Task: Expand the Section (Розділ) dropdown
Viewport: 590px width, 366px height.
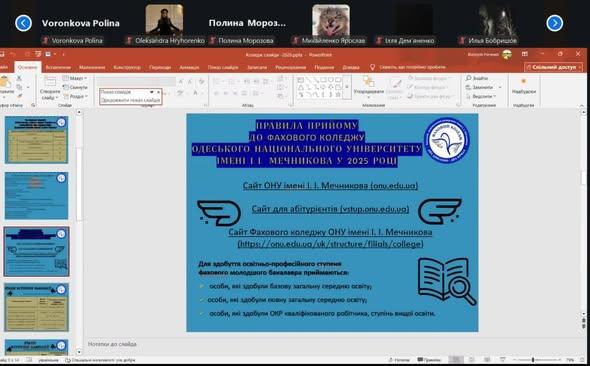Action: tap(75, 96)
